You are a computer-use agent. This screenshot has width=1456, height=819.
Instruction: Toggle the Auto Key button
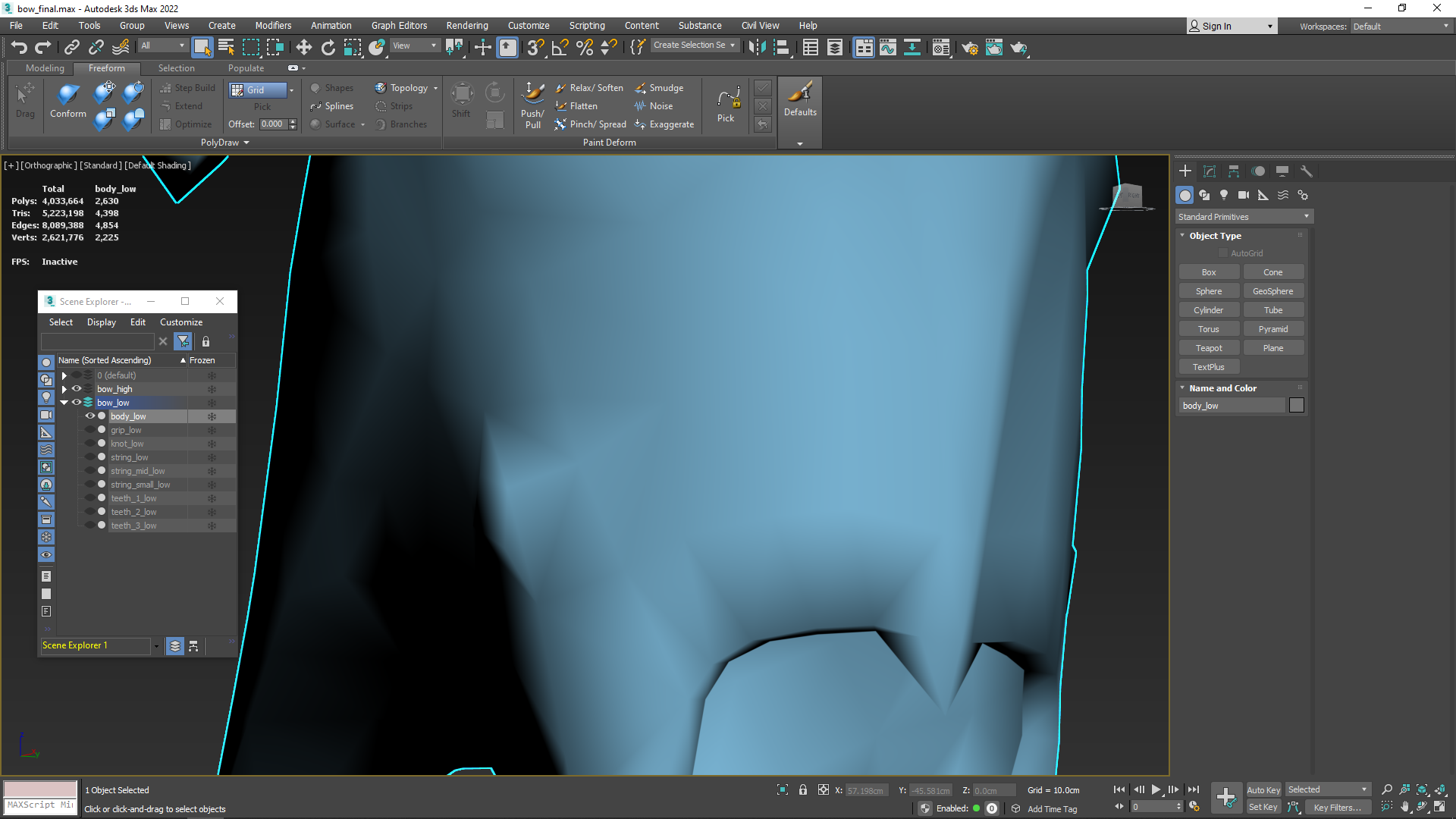(1263, 790)
